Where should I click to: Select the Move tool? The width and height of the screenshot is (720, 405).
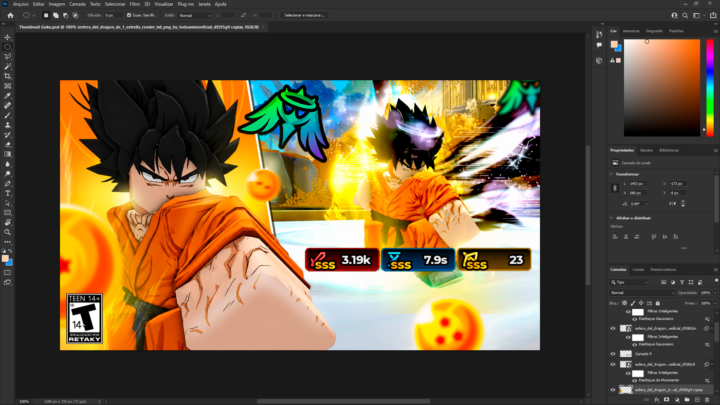(7, 37)
